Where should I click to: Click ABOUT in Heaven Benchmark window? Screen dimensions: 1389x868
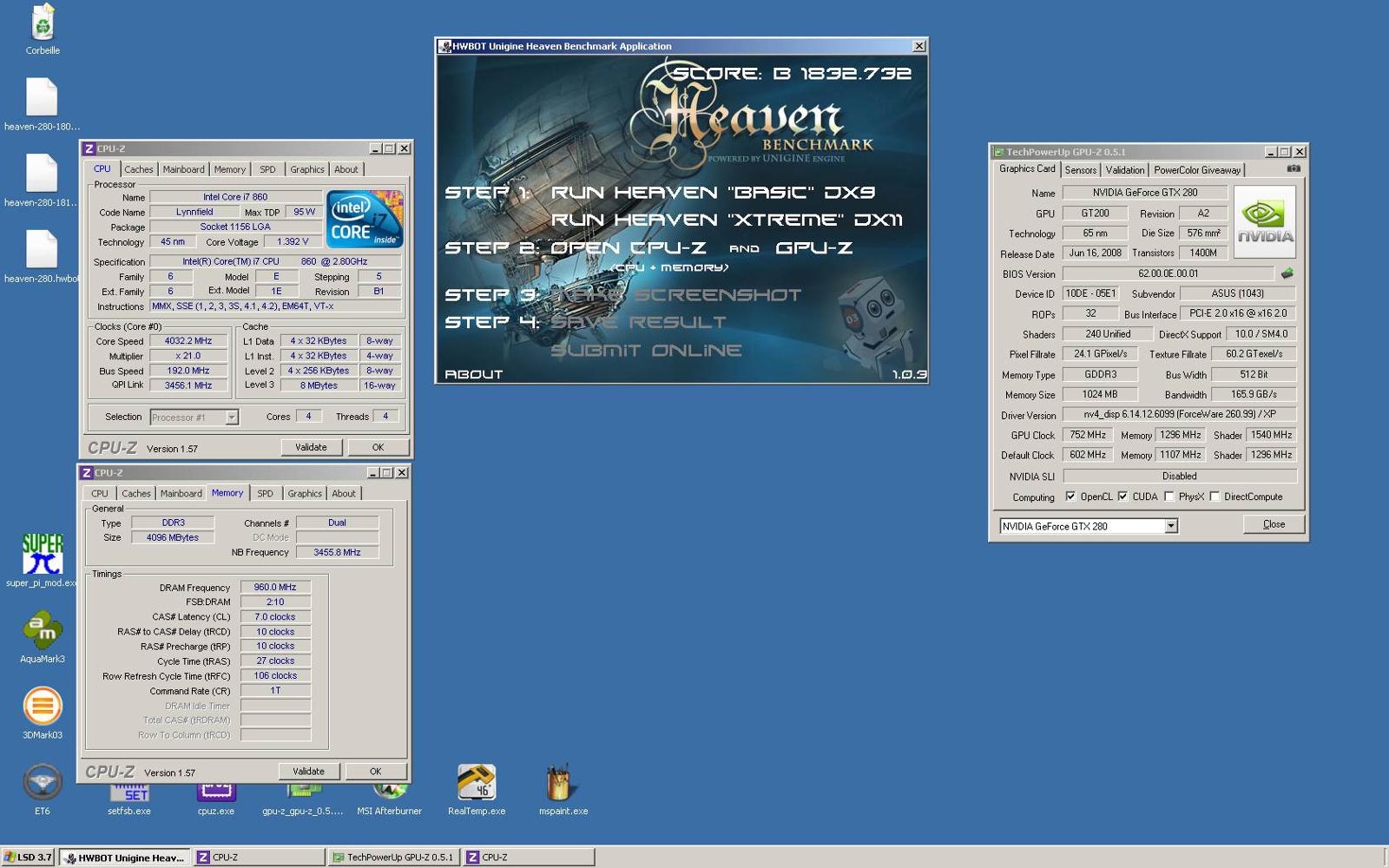coord(473,374)
